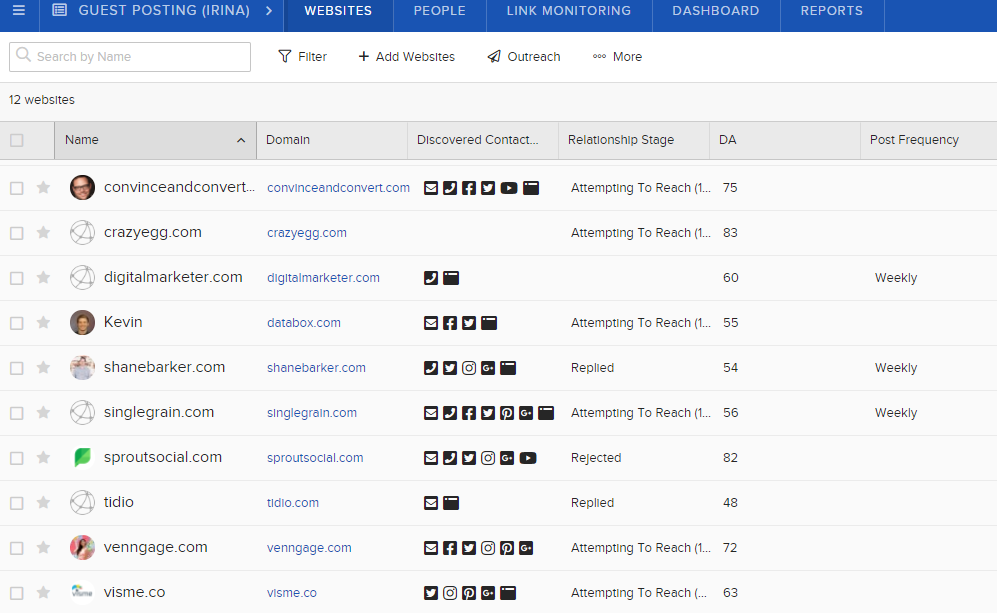
Task: Click the phone icon for digitalmarketer.com
Action: pyautogui.click(x=431, y=278)
